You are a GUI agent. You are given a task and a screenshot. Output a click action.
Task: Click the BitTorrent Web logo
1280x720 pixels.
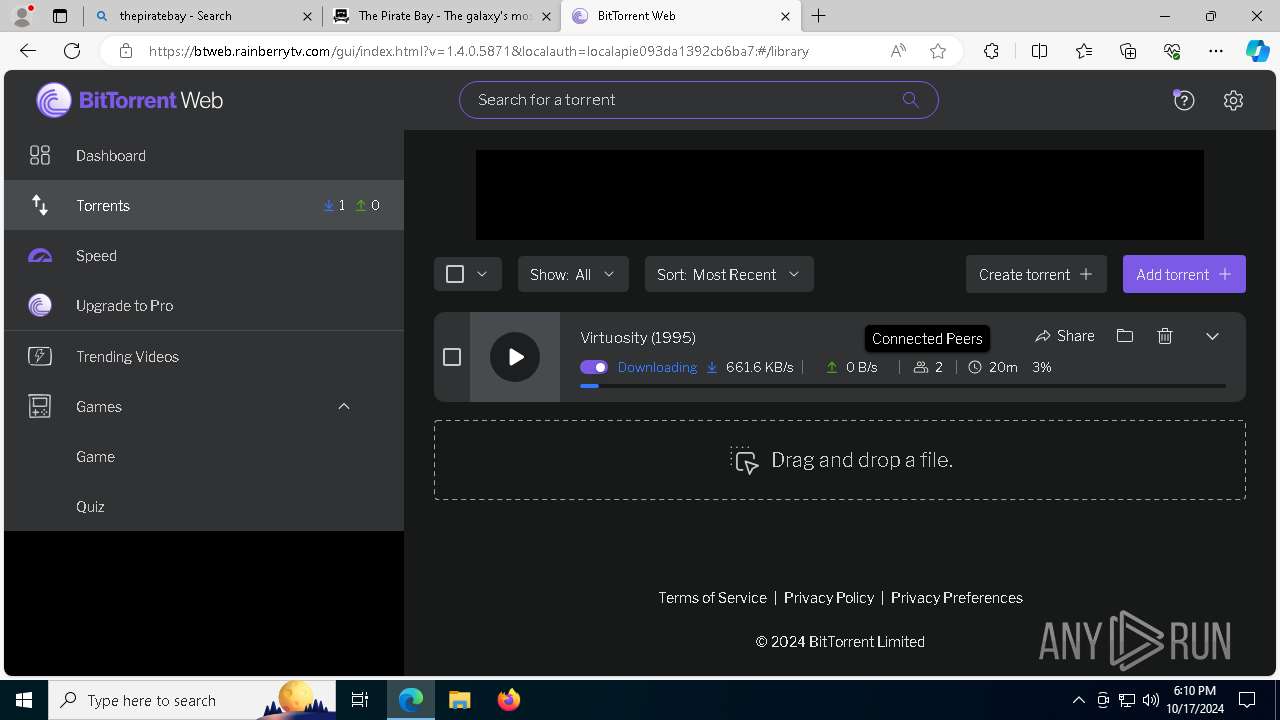tap(130, 100)
